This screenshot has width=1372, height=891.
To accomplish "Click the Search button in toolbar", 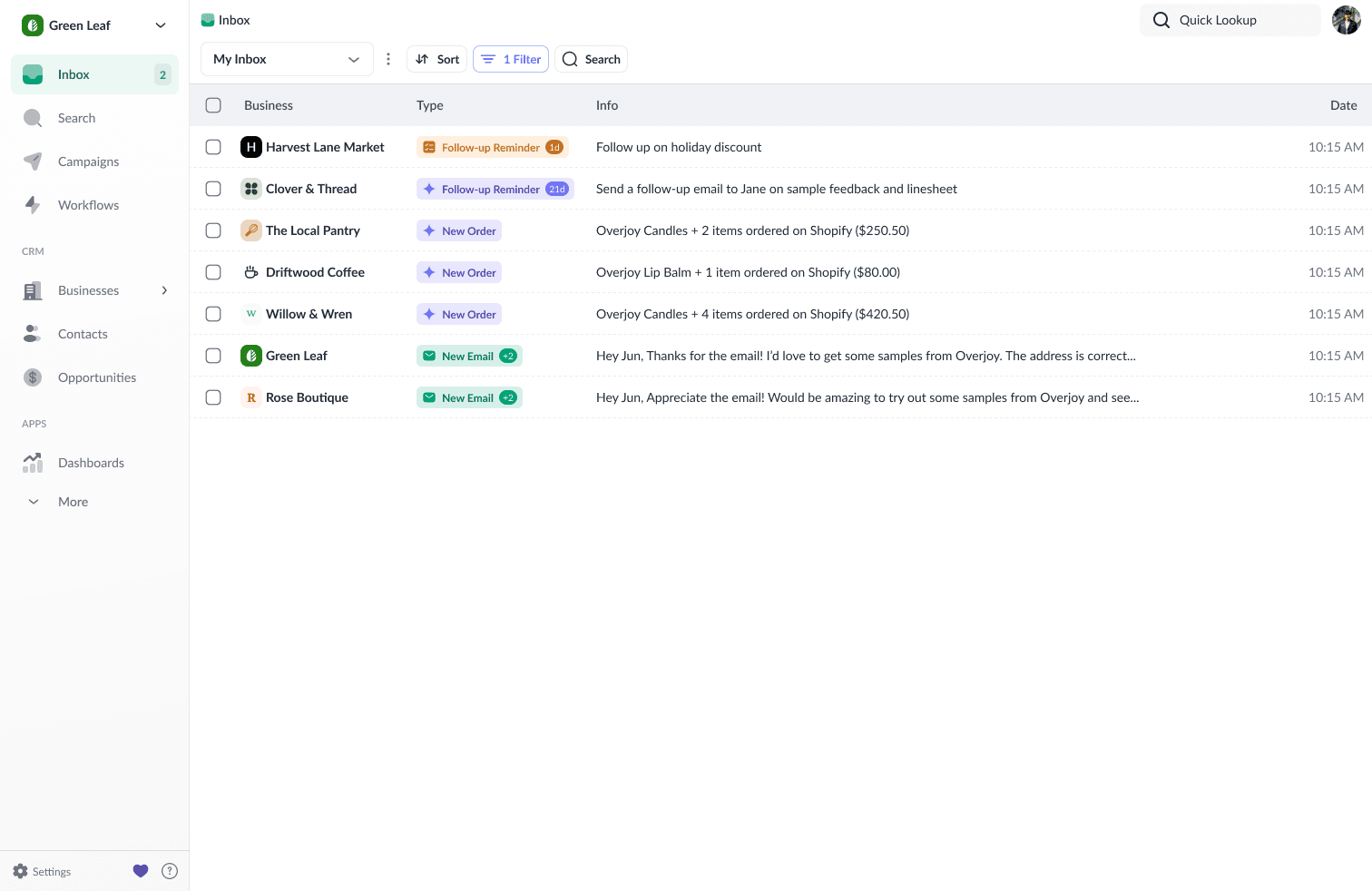I will tap(591, 59).
